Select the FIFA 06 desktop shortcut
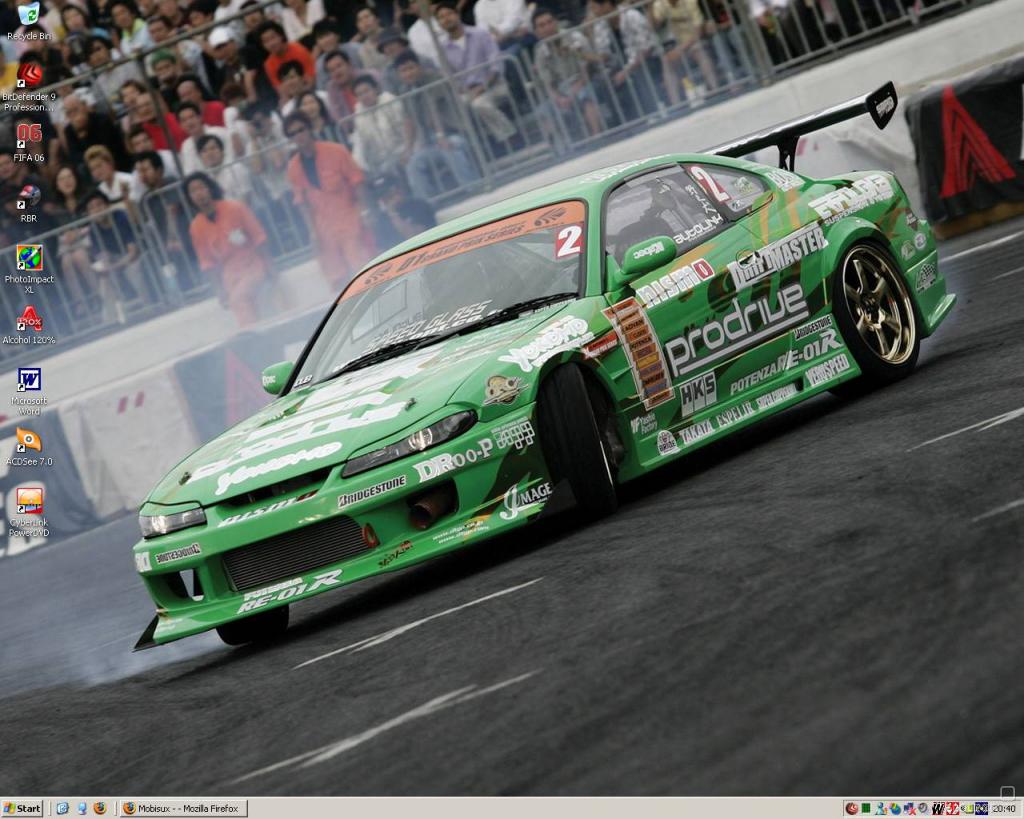1024x819 pixels. [x=29, y=142]
